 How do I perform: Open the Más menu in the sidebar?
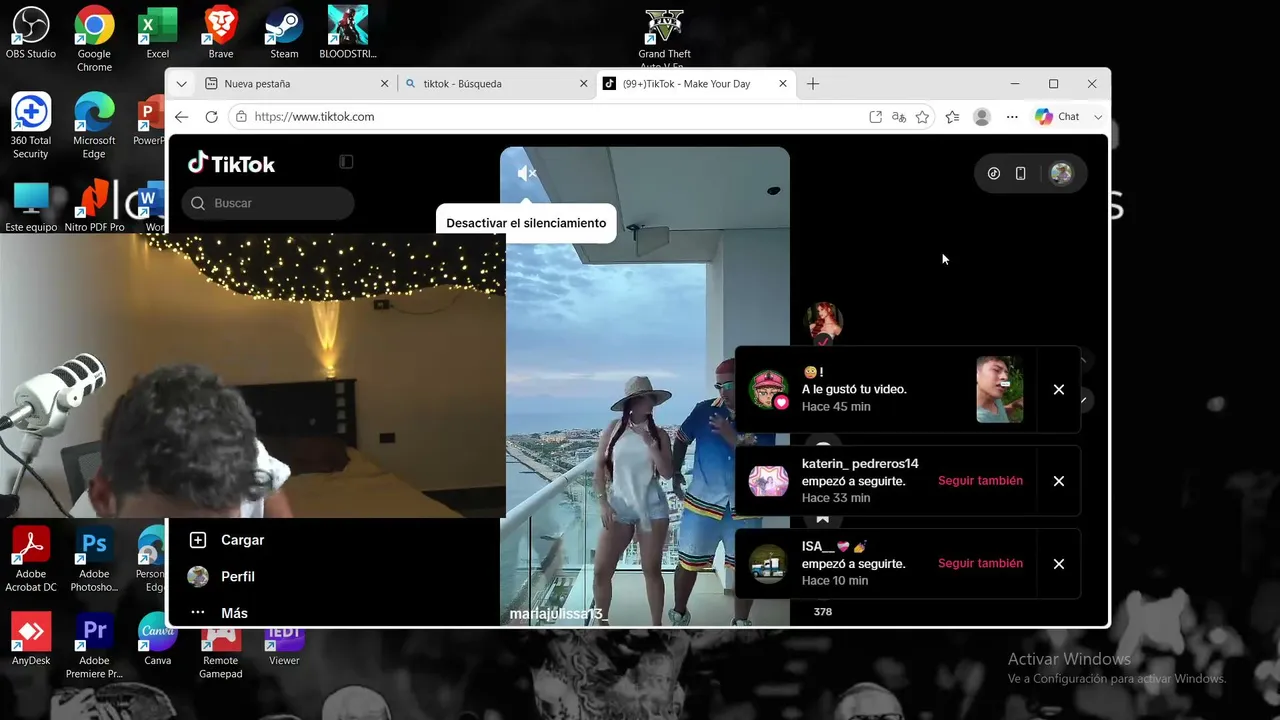(219, 613)
